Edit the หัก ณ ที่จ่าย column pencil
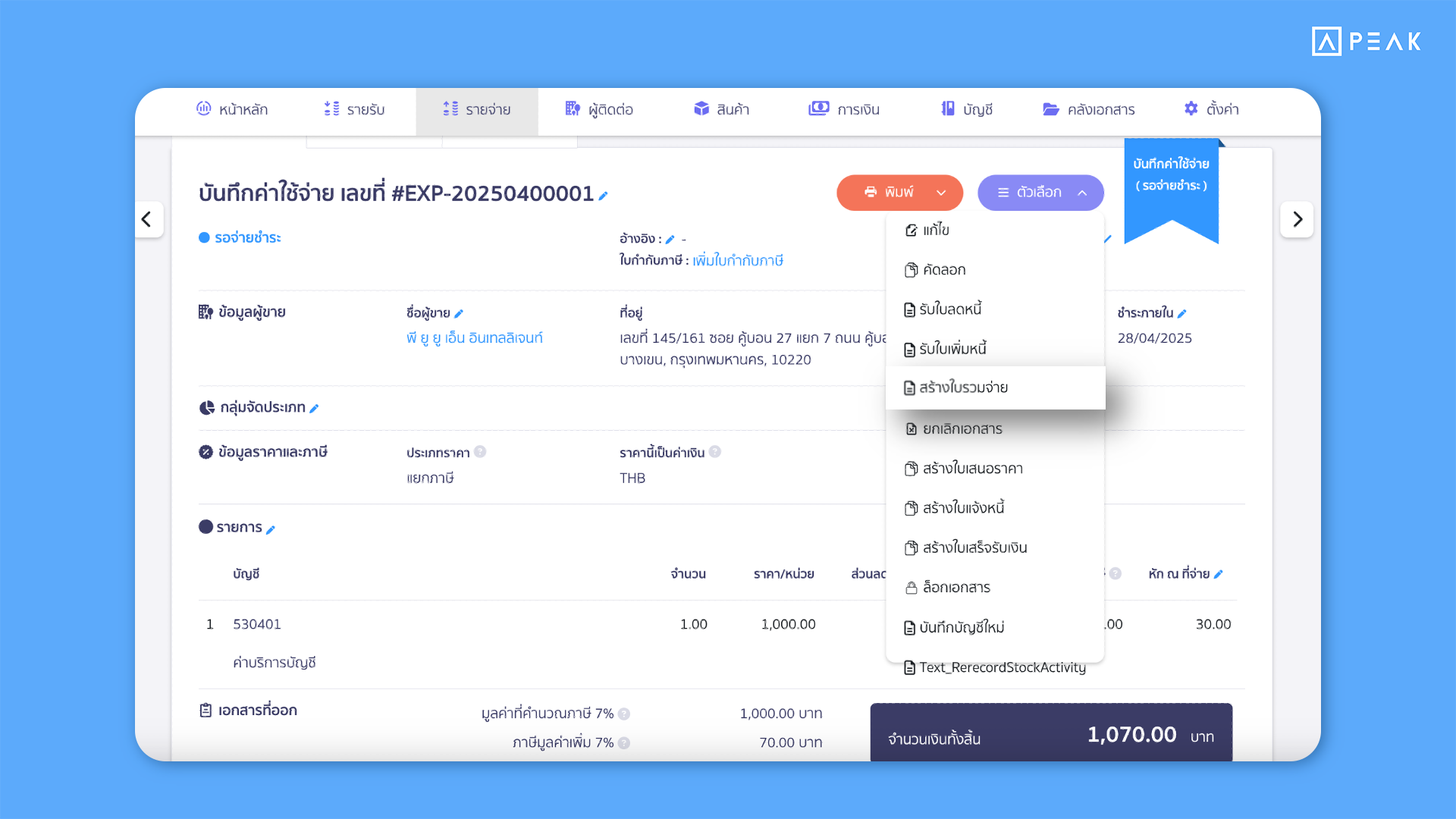Image resolution: width=1456 pixels, height=819 pixels. coord(1218,575)
